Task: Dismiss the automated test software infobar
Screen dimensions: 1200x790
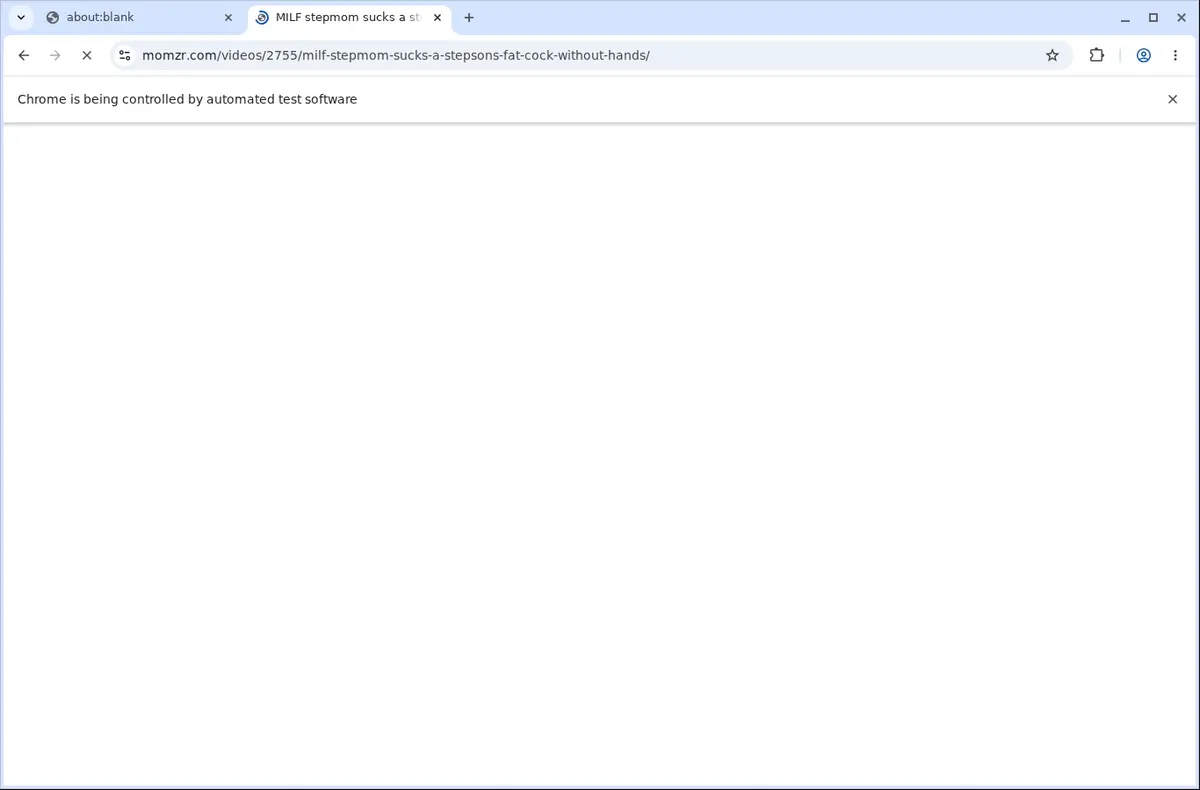Action: [x=1173, y=99]
